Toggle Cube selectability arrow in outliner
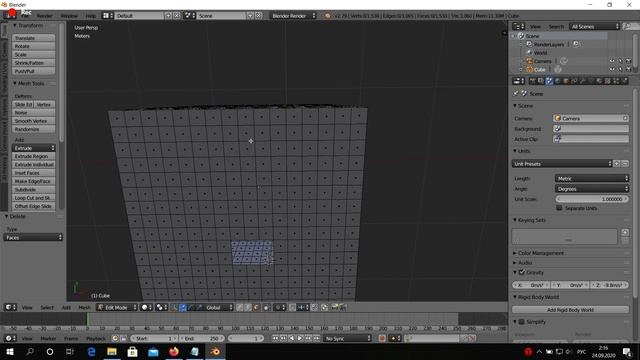 point(620,69)
